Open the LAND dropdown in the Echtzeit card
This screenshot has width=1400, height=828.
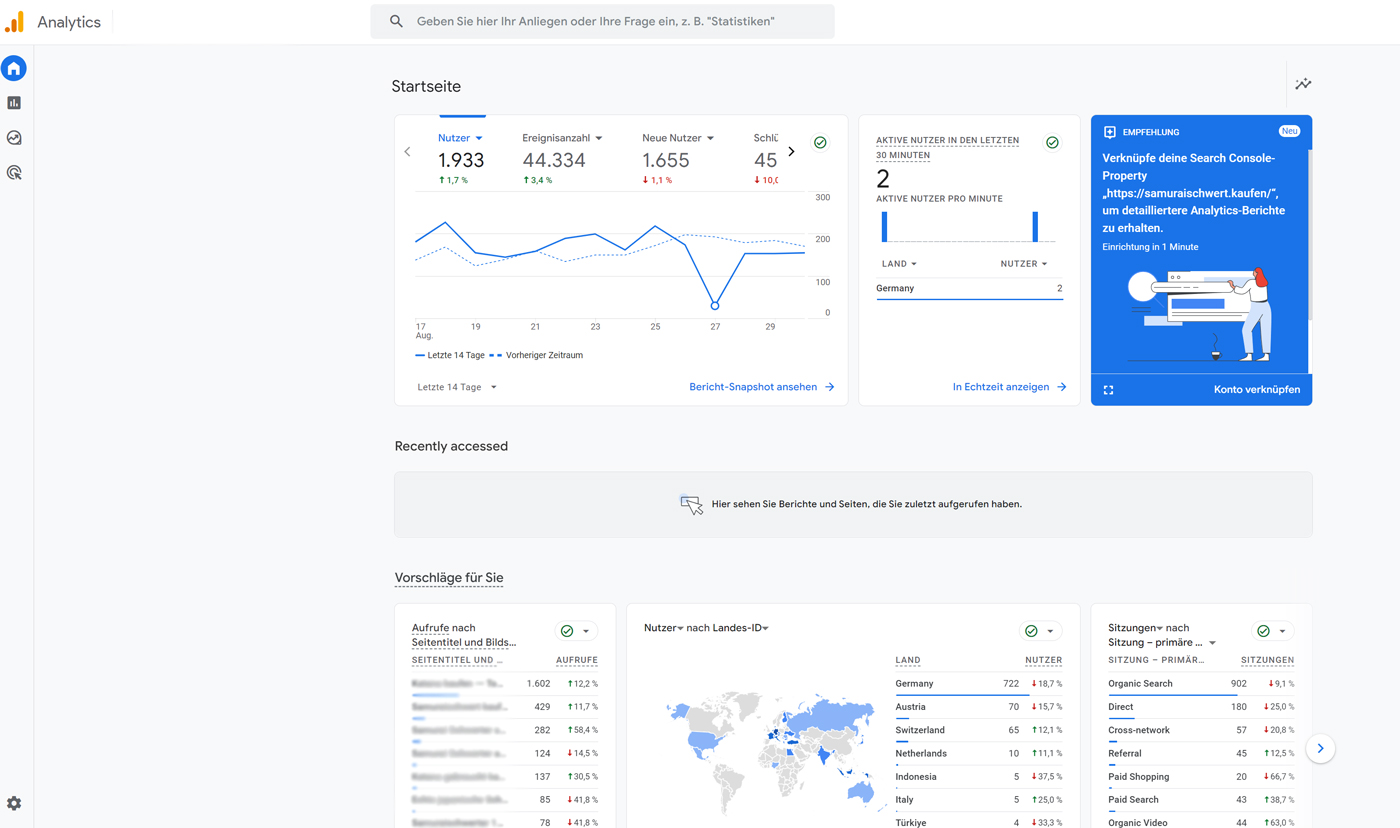(x=899, y=263)
